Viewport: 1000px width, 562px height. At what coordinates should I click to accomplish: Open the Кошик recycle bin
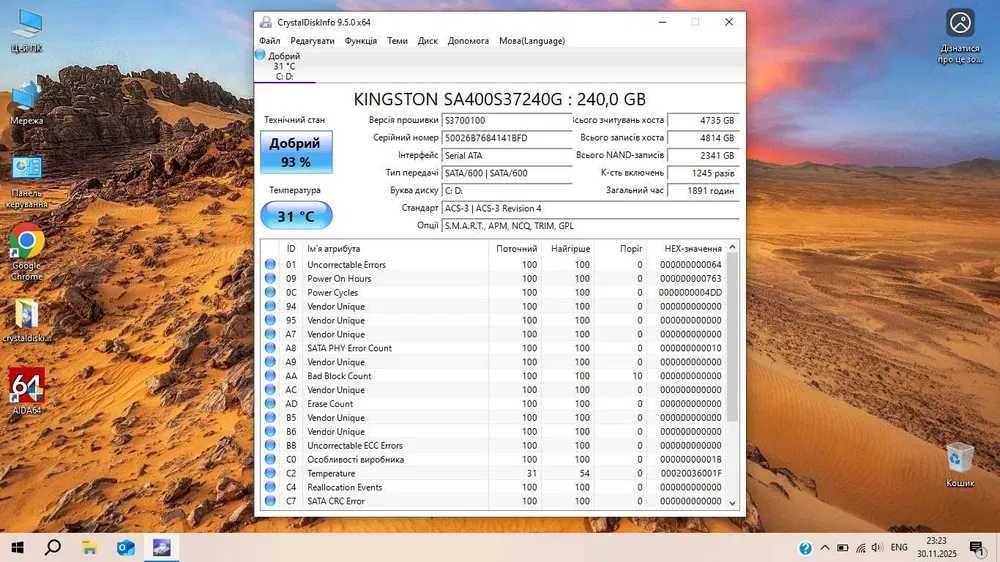(x=960, y=464)
